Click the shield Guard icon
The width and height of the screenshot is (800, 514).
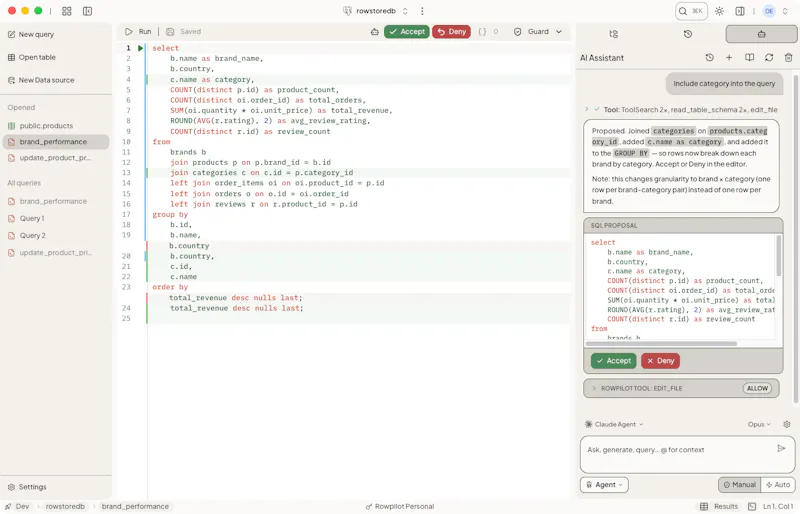point(517,32)
